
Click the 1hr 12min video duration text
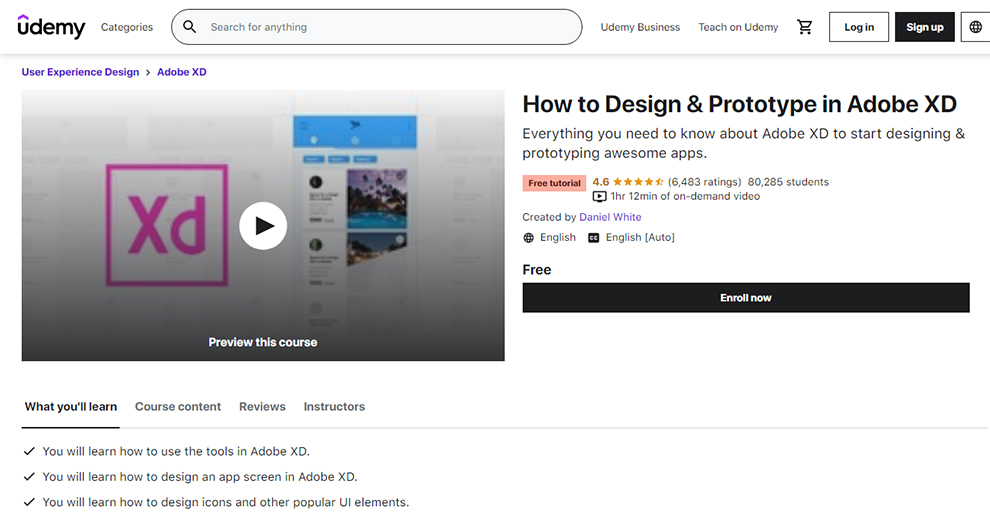click(x=685, y=196)
